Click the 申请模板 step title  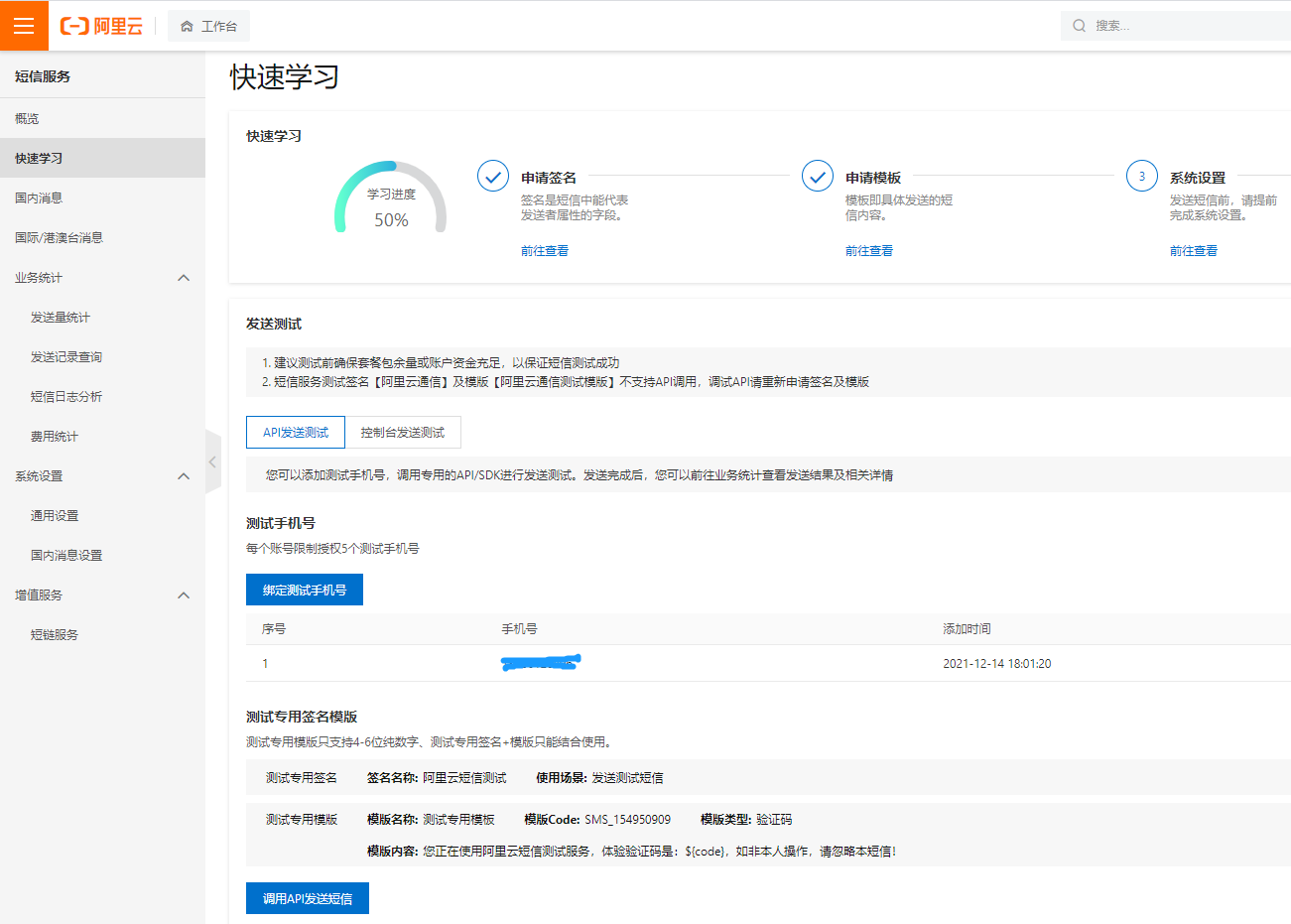[x=873, y=178]
